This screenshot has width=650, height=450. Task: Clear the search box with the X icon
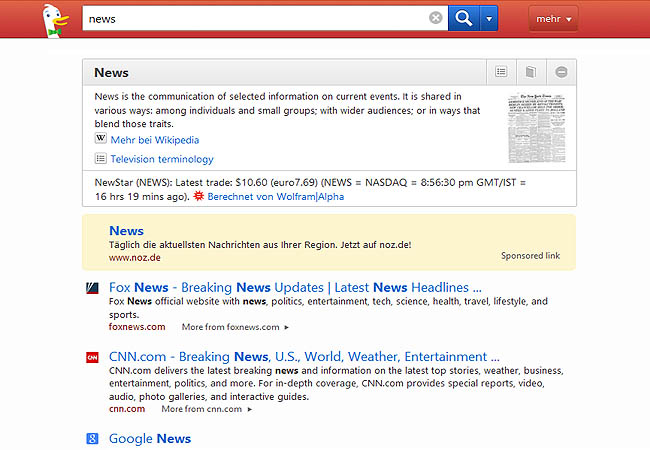point(435,18)
